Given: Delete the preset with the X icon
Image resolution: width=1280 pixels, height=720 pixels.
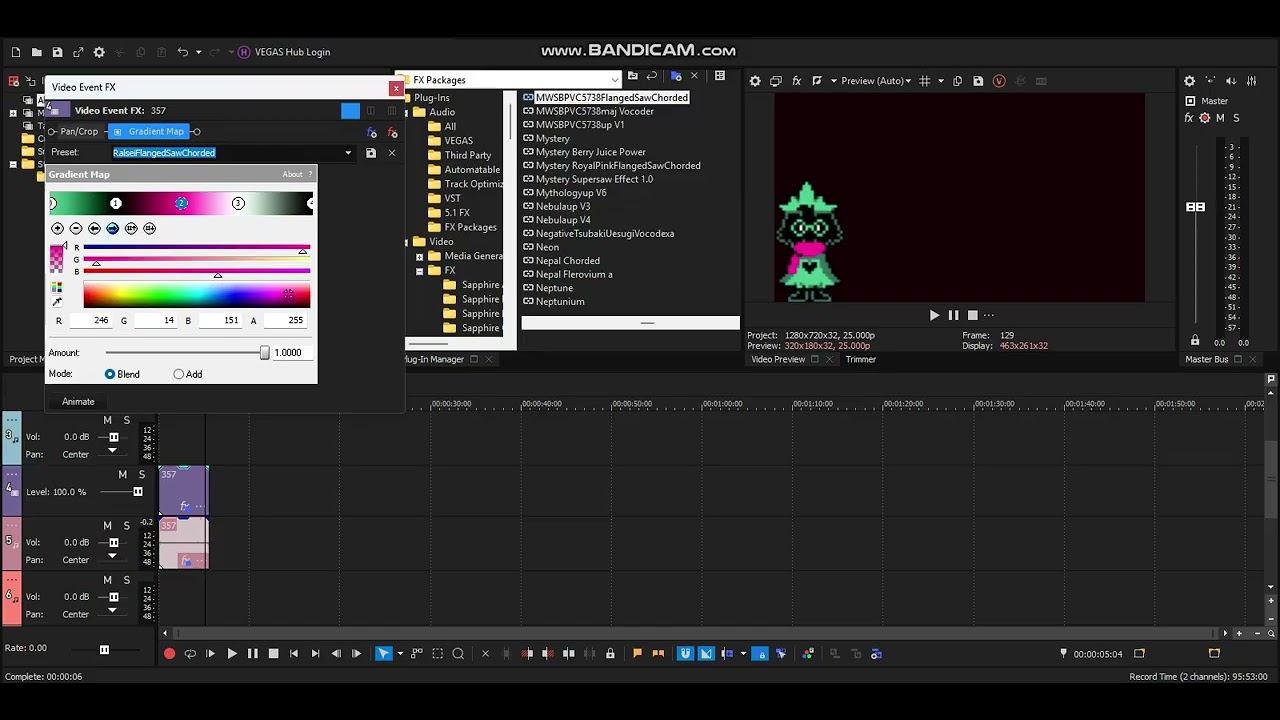Looking at the screenshot, I should pos(392,153).
